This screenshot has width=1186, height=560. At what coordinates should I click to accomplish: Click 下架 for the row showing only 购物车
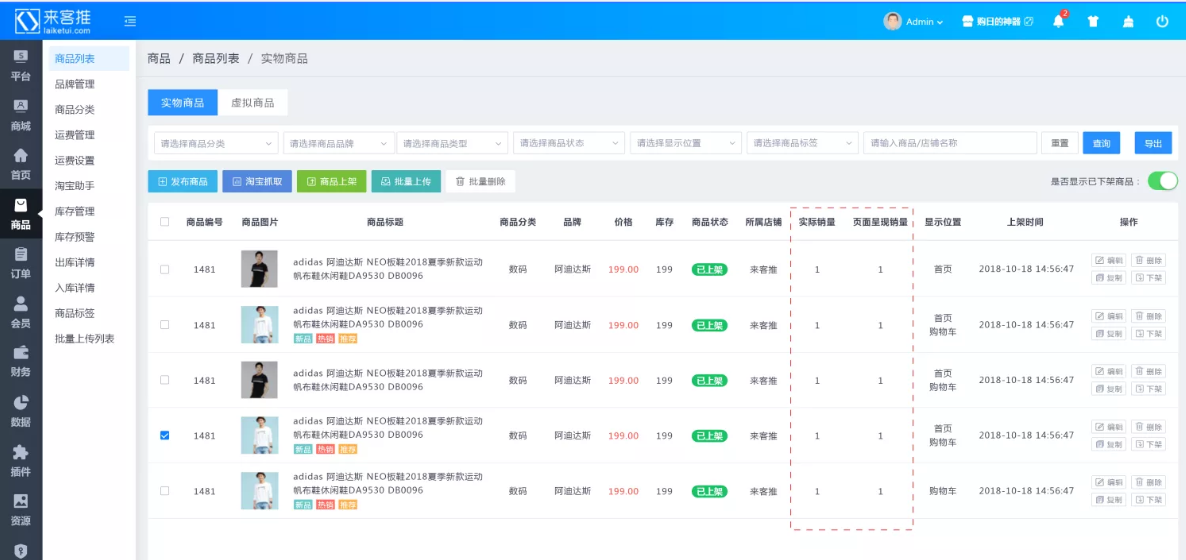(1148, 499)
